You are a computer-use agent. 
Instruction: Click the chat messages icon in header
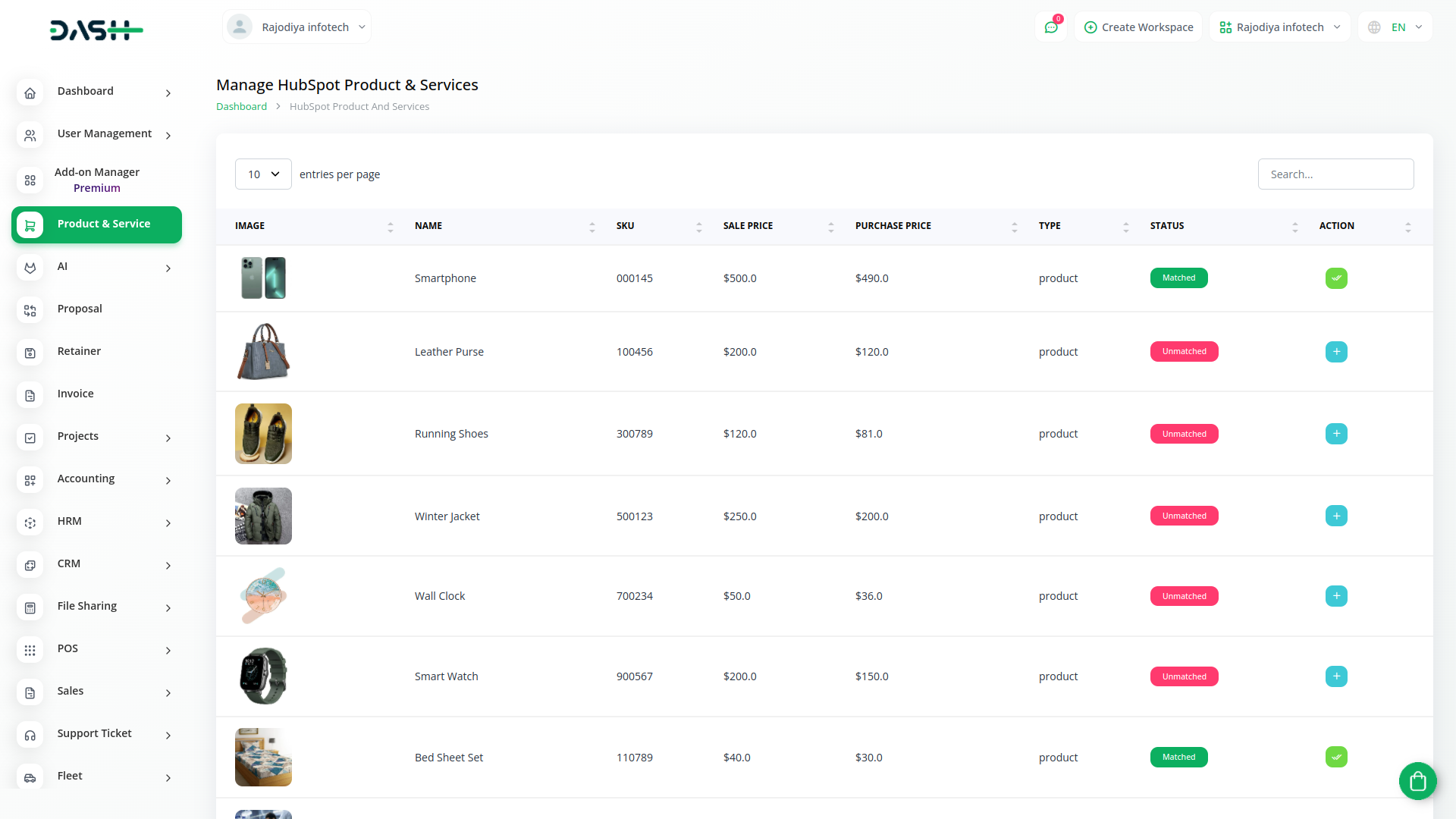click(x=1051, y=27)
